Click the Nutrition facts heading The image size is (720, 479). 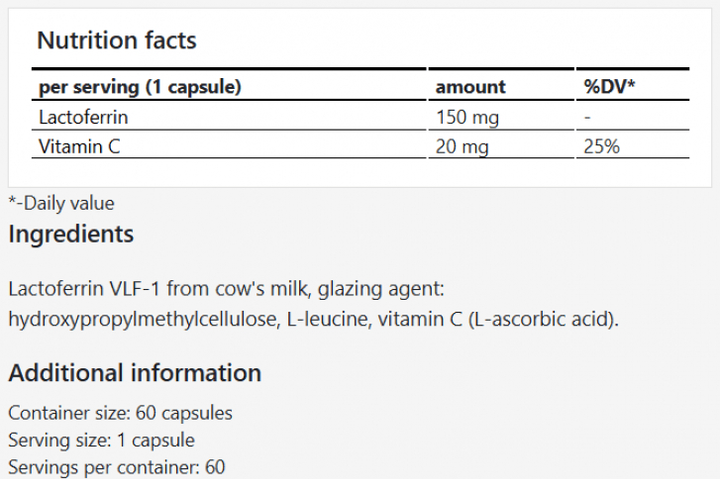coord(116,41)
